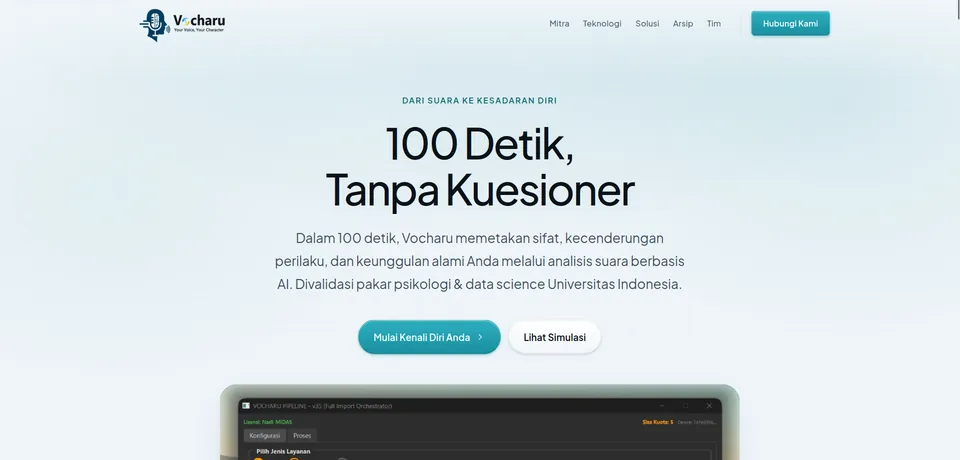The height and width of the screenshot is (460, 960).
Task: Click the 'DARI SUARA KE KESADARAN DIRI' tagline
Action: [479, 100]
